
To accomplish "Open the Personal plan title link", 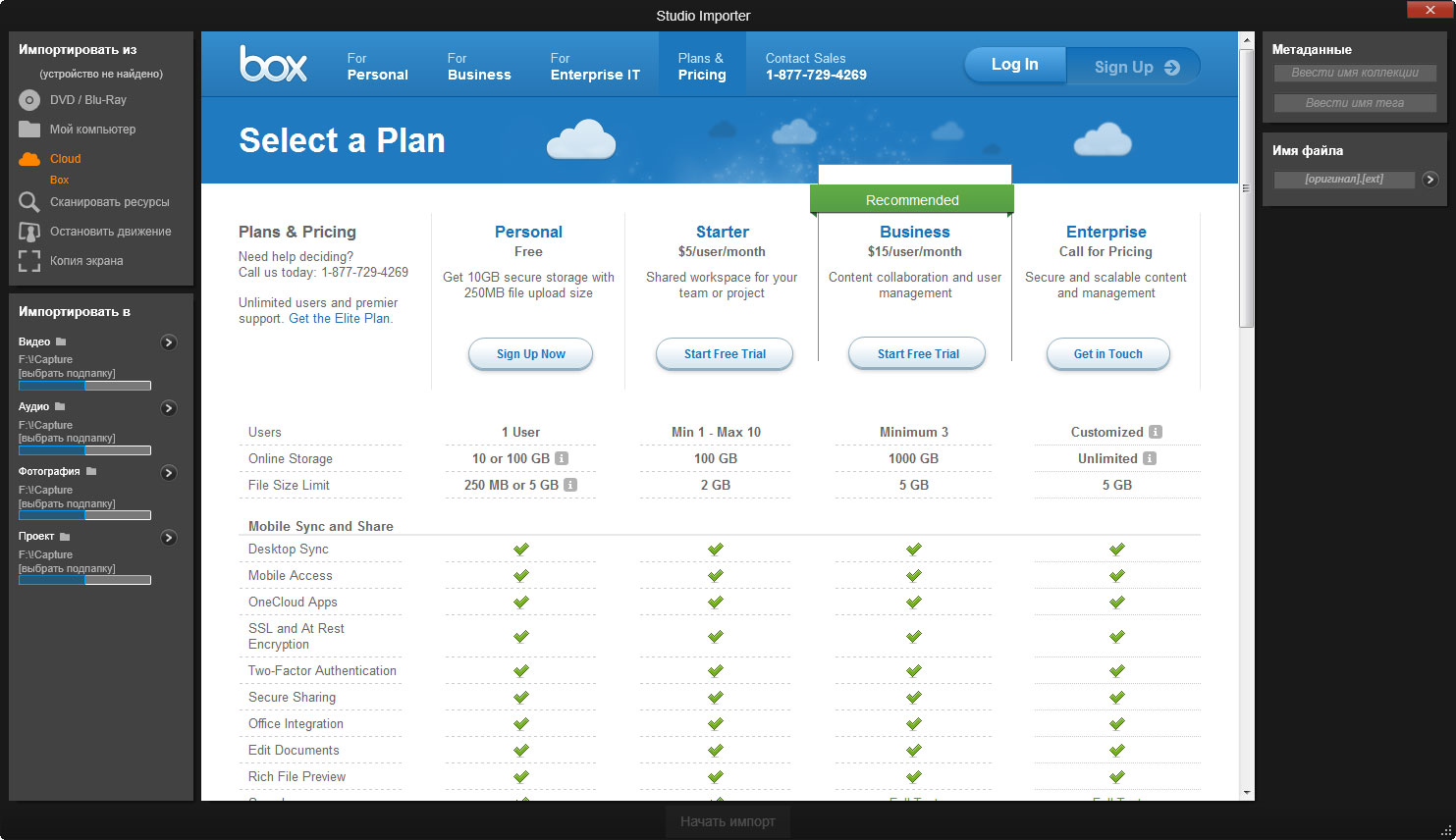I will pos(528,232).
